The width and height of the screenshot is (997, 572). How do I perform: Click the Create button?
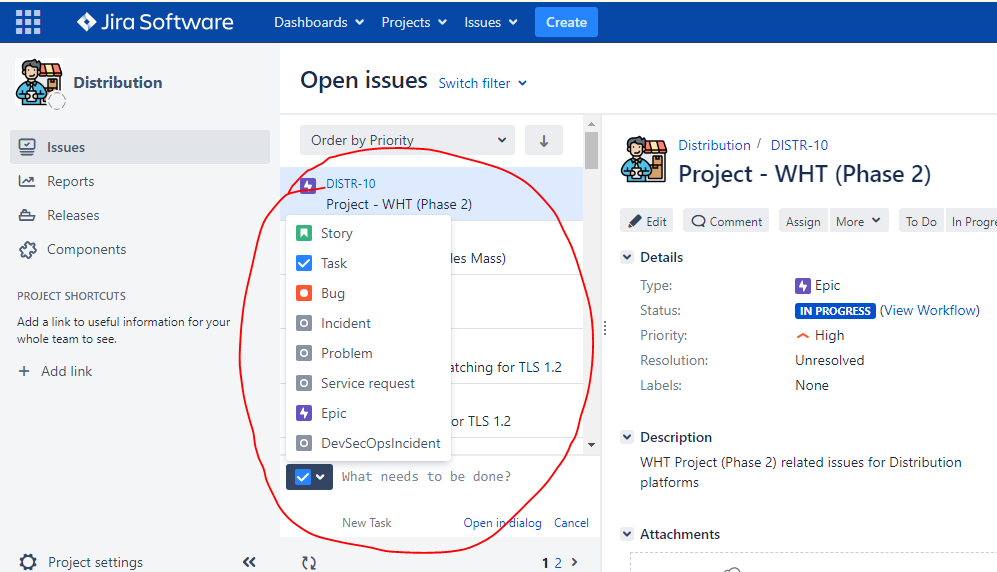(x=566, y=22)
